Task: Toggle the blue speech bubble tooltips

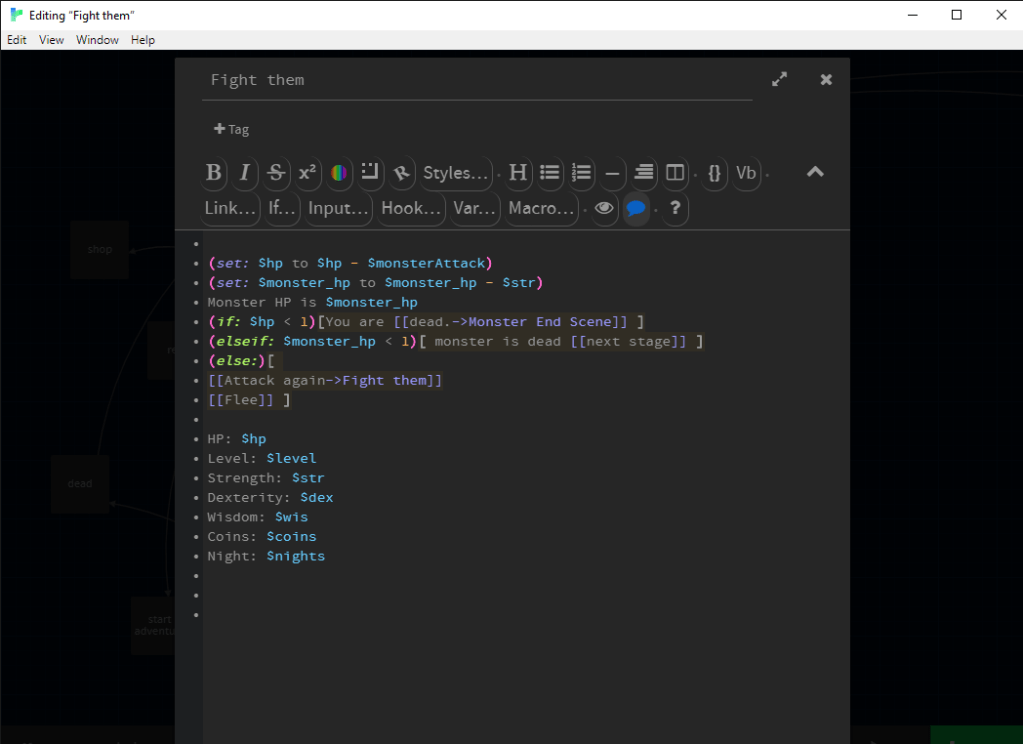Action: point(636,208)
